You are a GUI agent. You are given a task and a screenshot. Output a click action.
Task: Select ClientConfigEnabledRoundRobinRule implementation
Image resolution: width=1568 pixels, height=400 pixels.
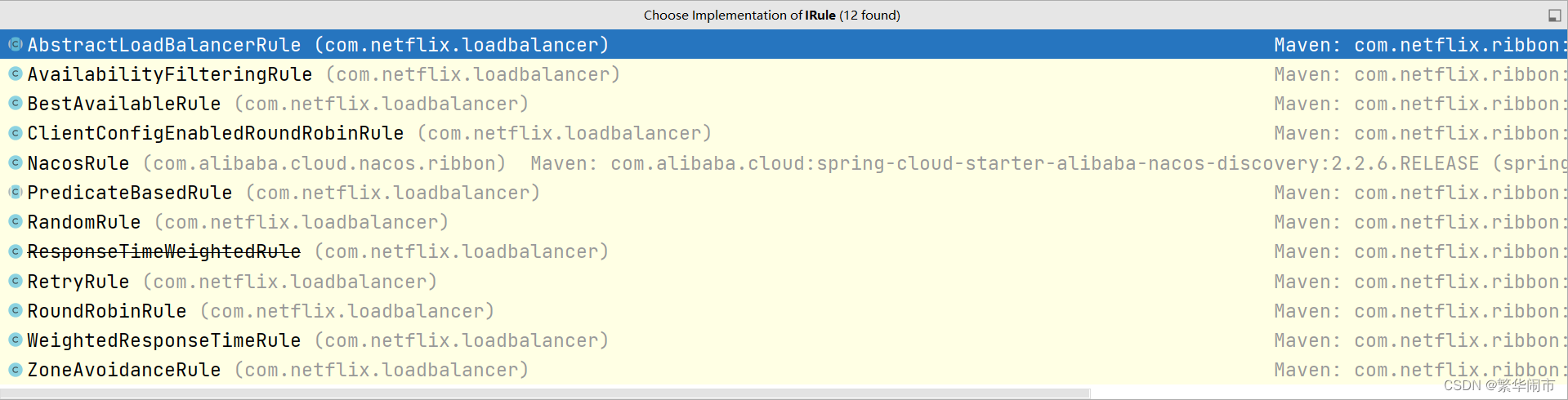(784, 133)
